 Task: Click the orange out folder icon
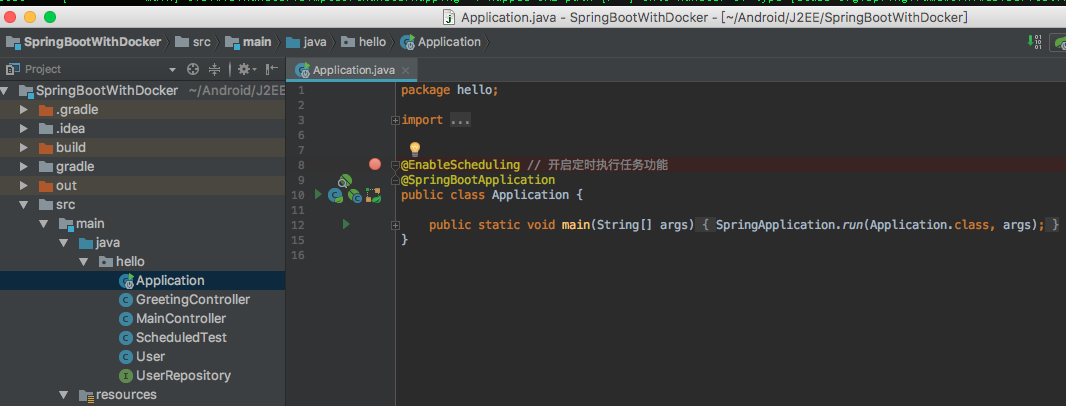click(x=46, y=186)
